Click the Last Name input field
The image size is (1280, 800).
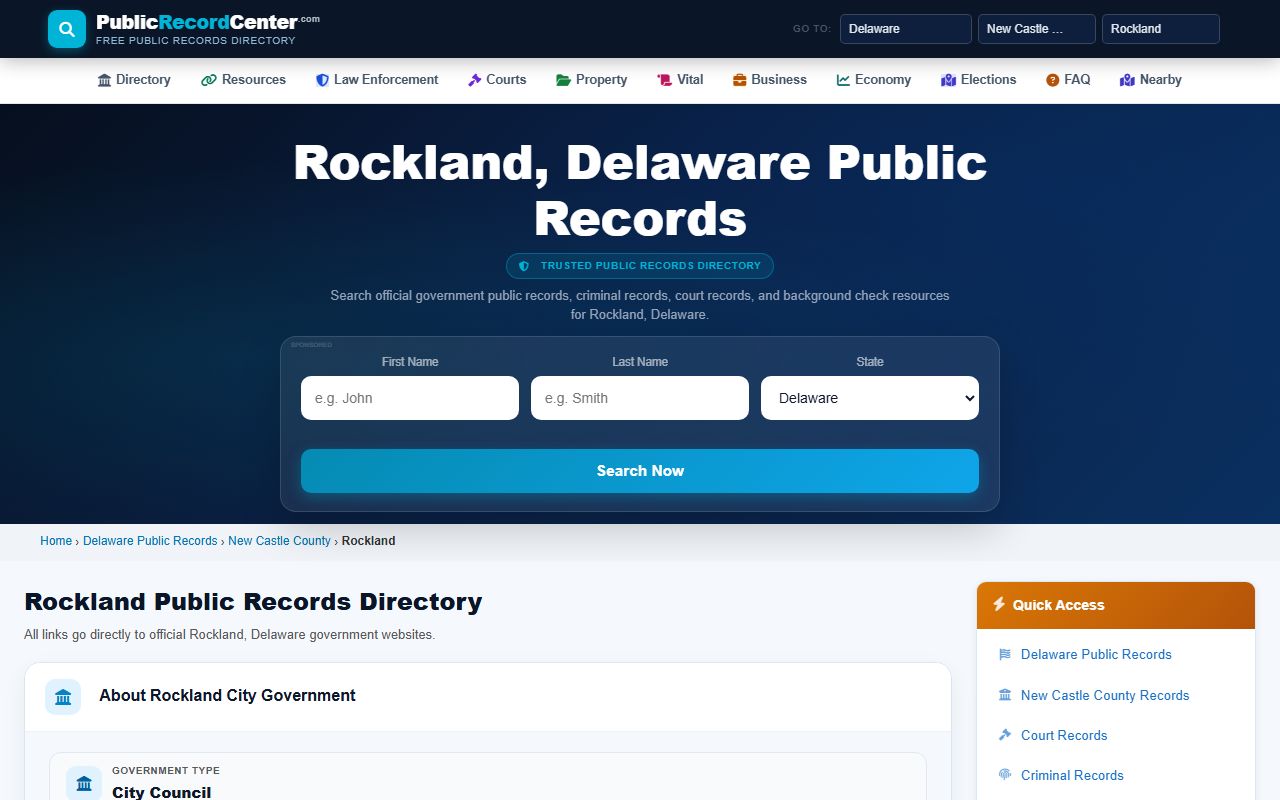point(640,398)
